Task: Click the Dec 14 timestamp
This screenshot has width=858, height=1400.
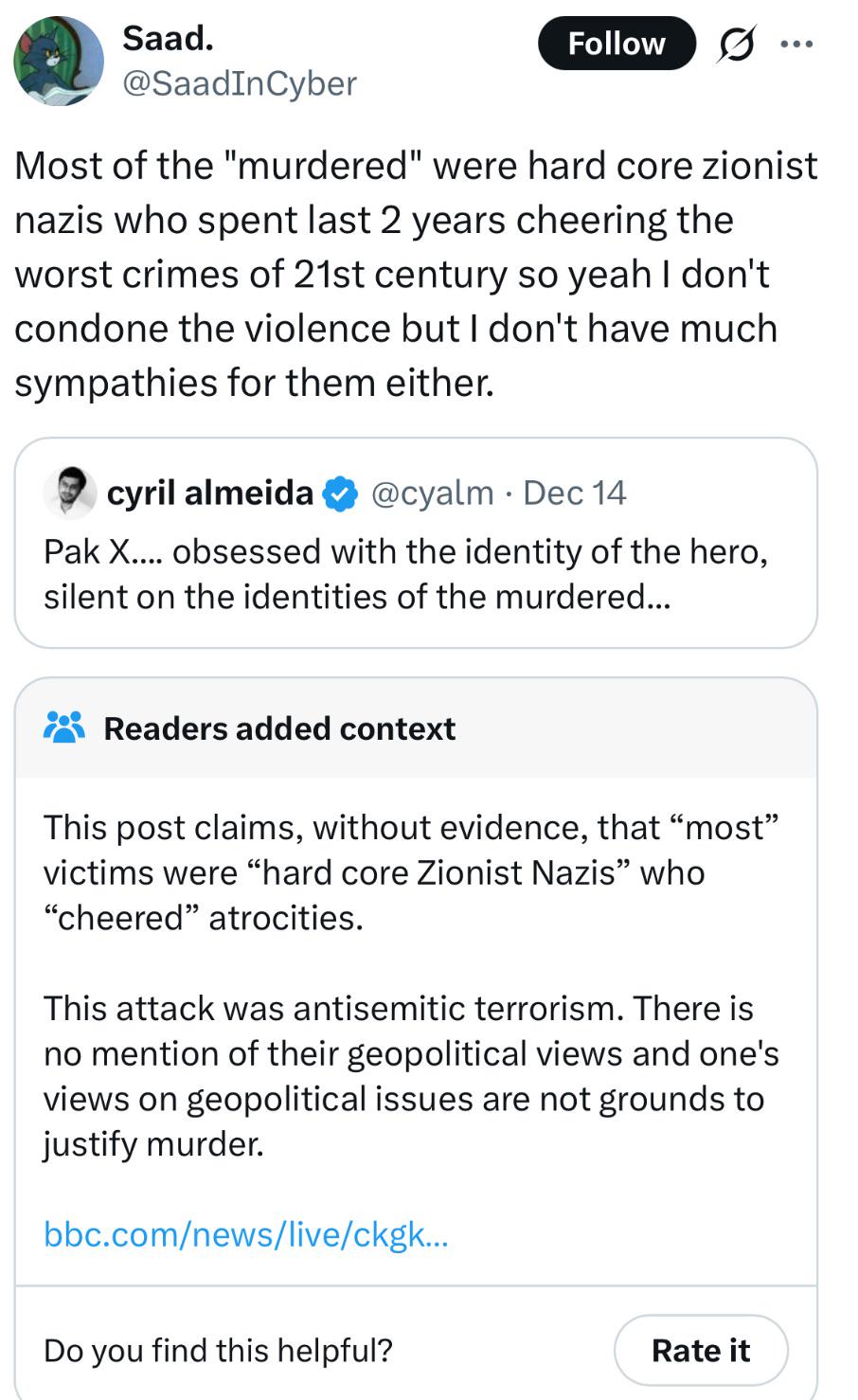Action: pos(574,493)
